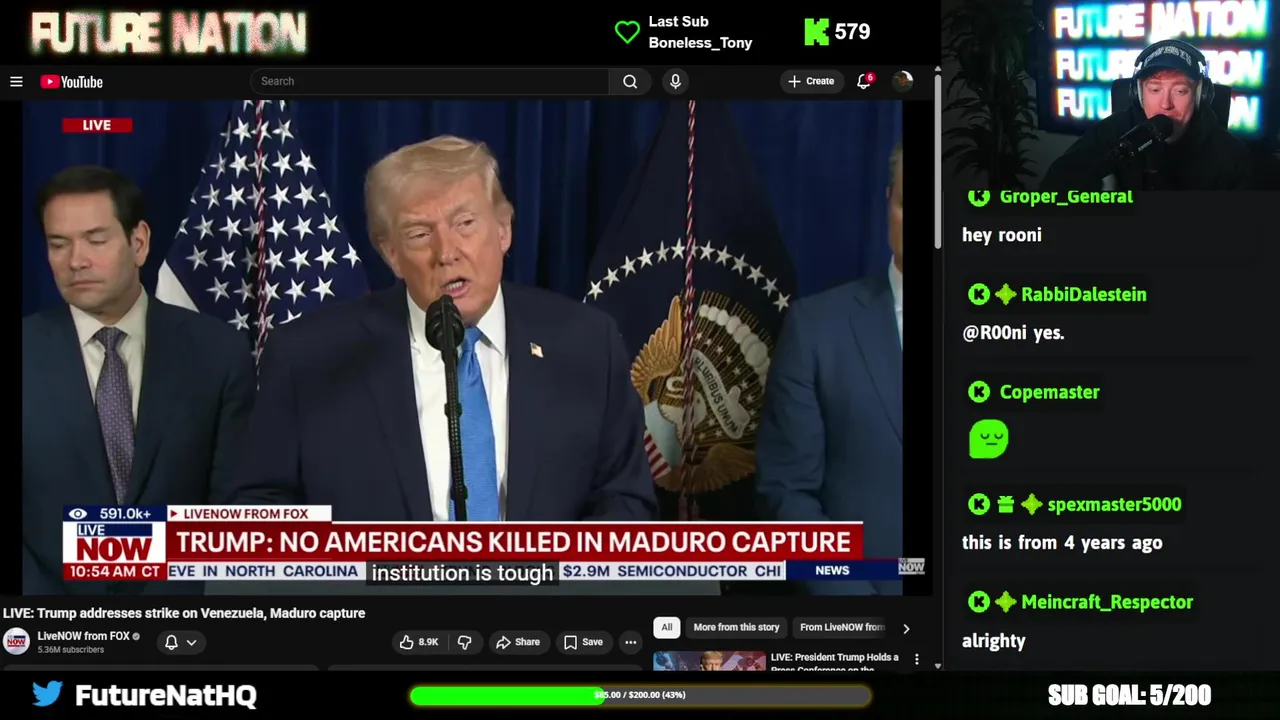Click the video title about Venezuela strike
The height and width of the screenshot is (720, 1280).
click(x=184, y=613)
